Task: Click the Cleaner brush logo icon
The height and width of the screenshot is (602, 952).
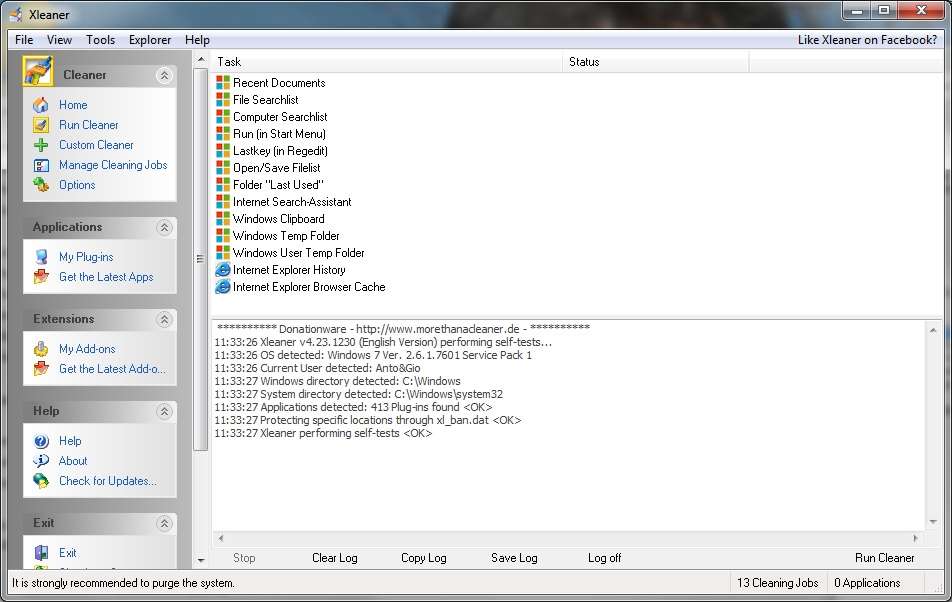Action: 38,71
